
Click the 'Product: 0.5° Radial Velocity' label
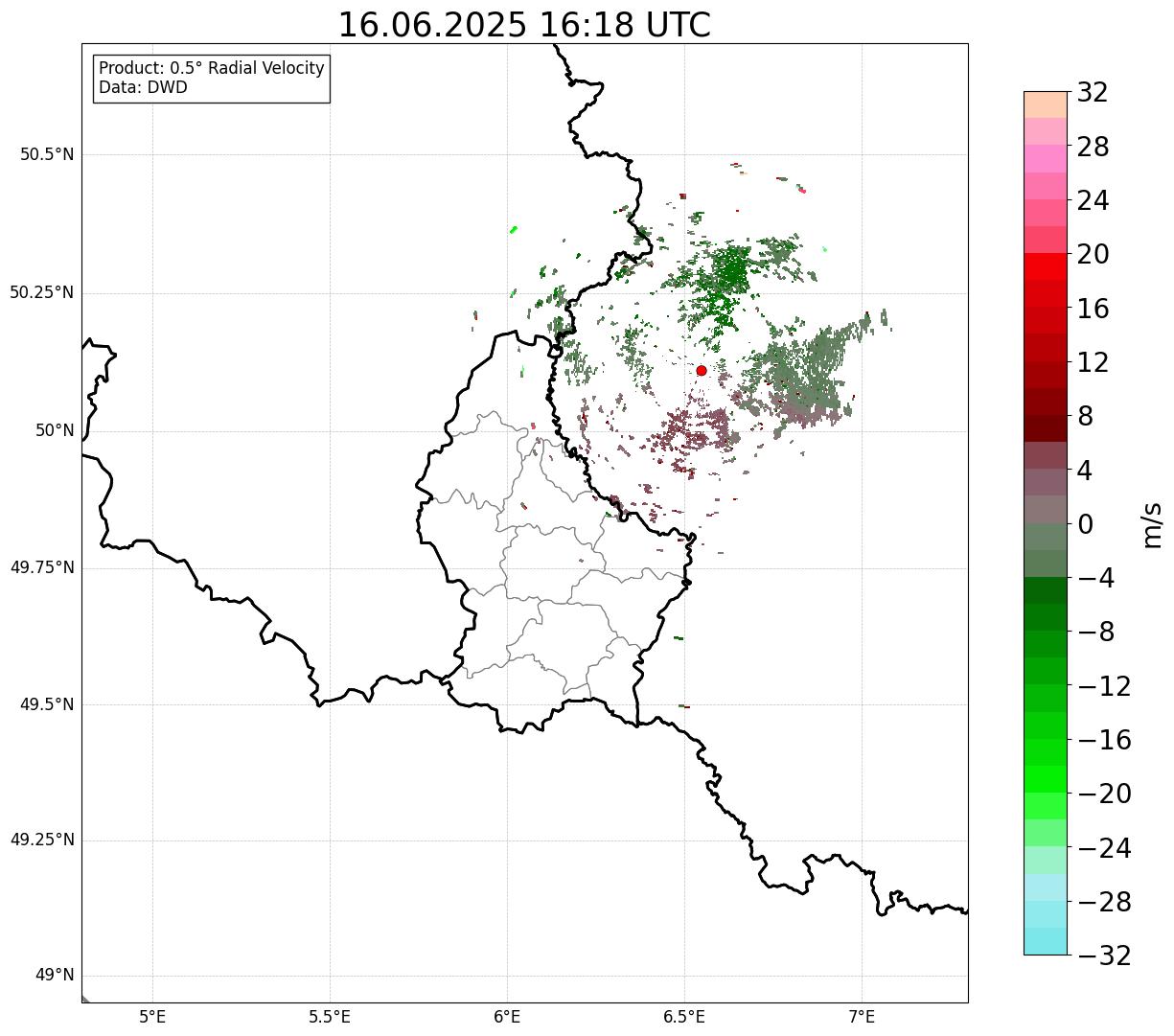pyautogui.click(x=212, y=69)
